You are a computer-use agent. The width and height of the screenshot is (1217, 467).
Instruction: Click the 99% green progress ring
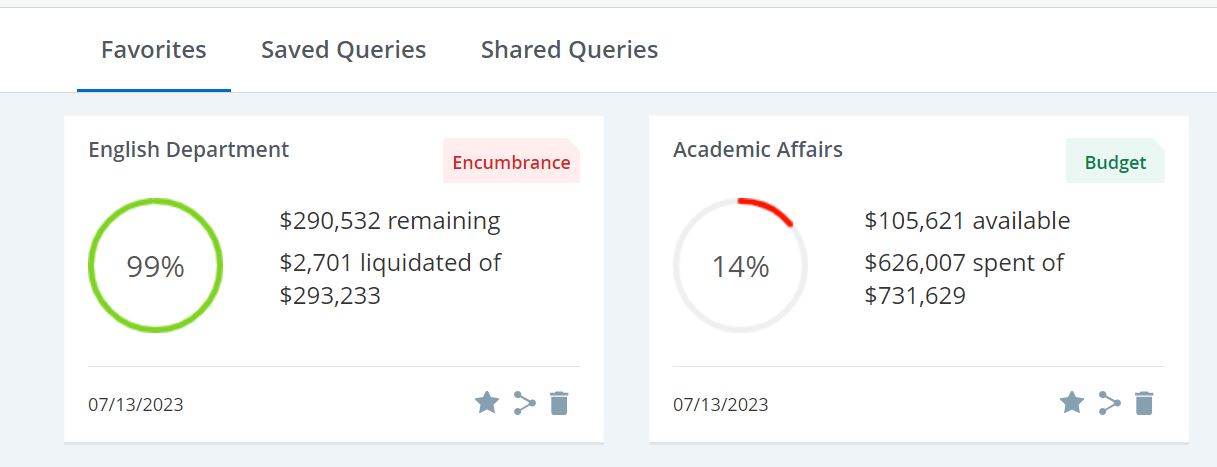tap(156, 266)
